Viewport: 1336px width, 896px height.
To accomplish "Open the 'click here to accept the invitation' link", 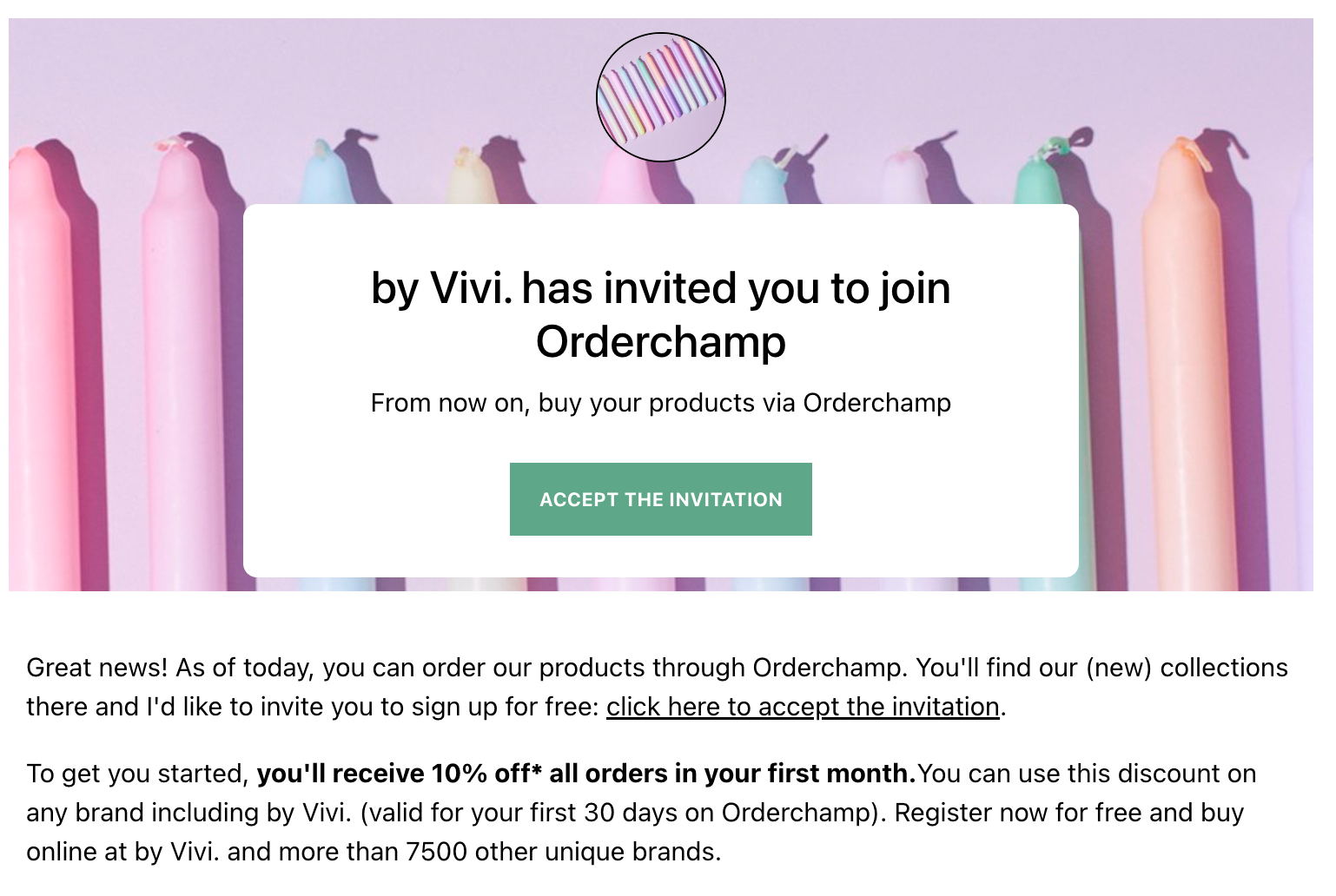I will [803, 707].
